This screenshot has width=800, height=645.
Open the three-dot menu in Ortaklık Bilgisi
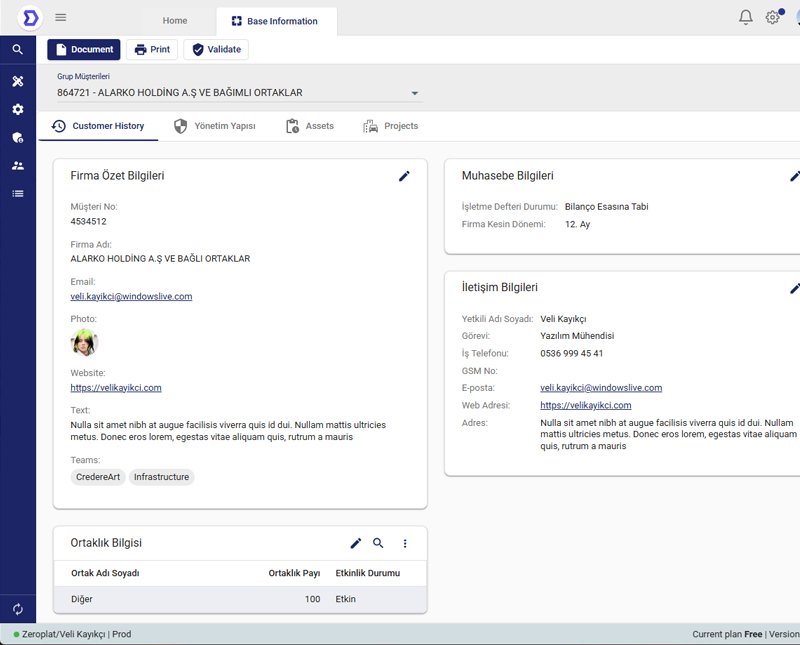(405, 543)
